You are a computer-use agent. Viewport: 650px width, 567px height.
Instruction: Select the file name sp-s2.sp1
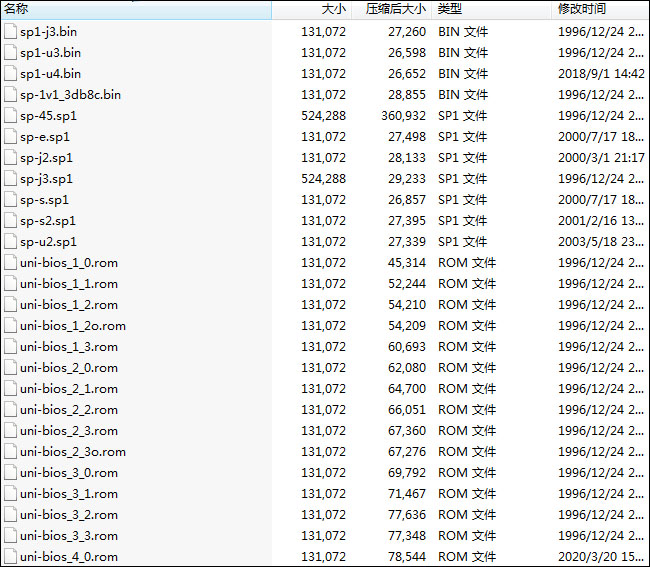pyautogui.click(x=48, y=221)
